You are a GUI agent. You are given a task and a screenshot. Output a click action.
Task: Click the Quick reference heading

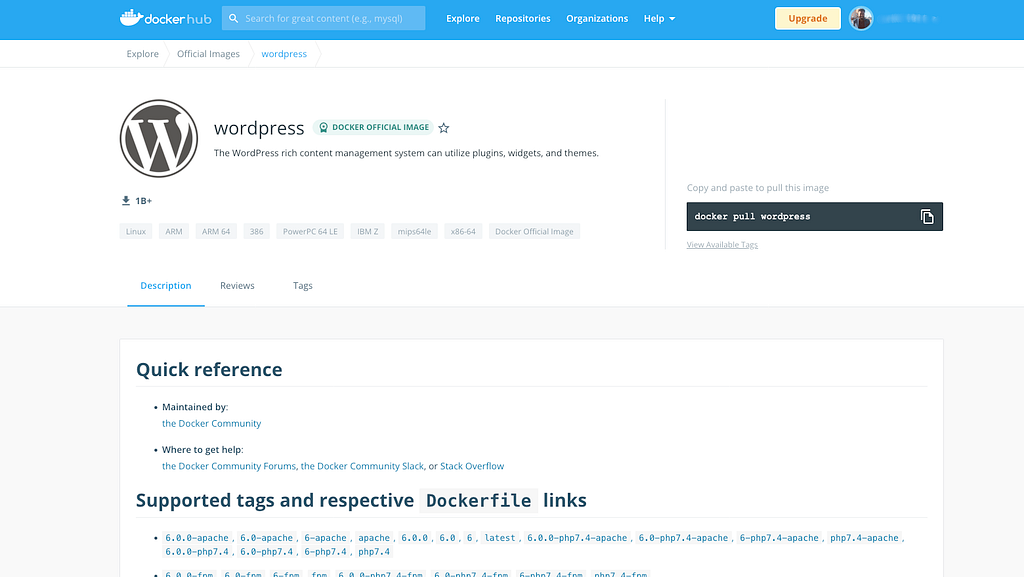(x=209, y=369)
